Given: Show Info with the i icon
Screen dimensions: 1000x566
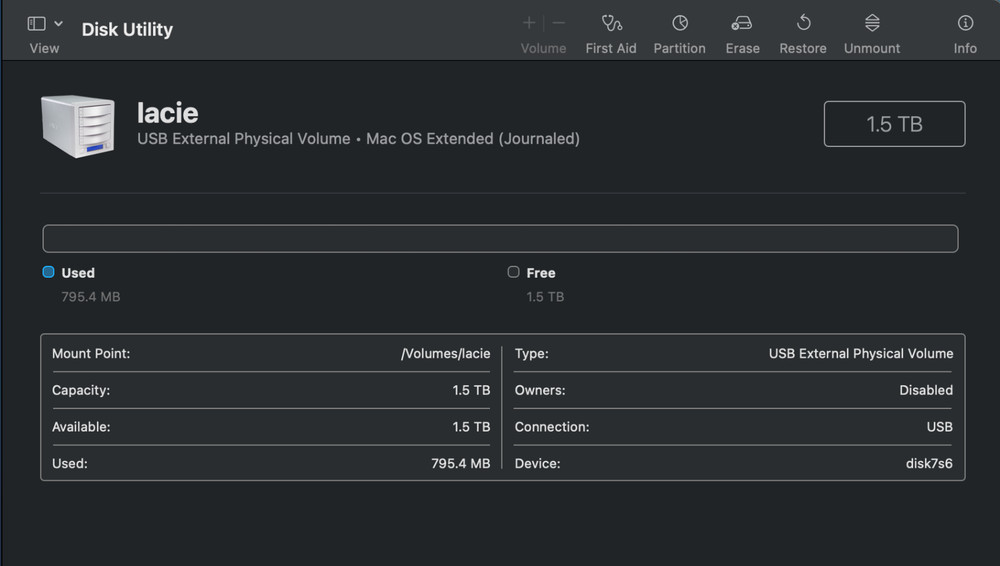Looking at the screenshot, I should point(965,23).
